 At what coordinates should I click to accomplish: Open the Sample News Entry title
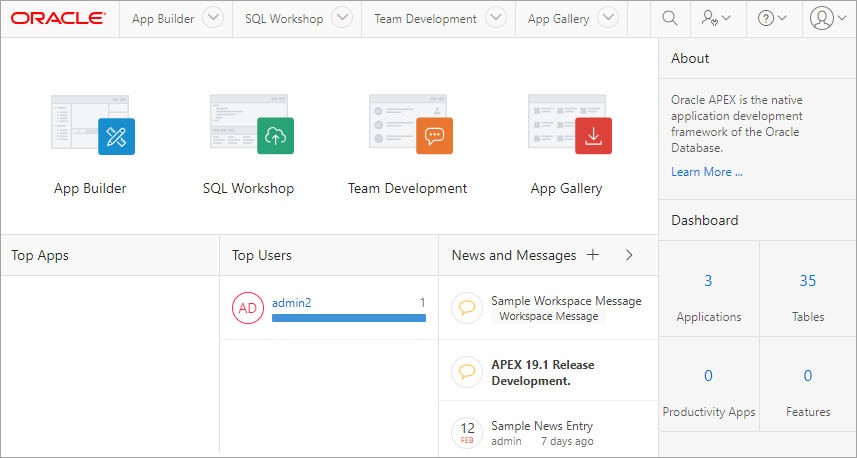click(542, 426)
